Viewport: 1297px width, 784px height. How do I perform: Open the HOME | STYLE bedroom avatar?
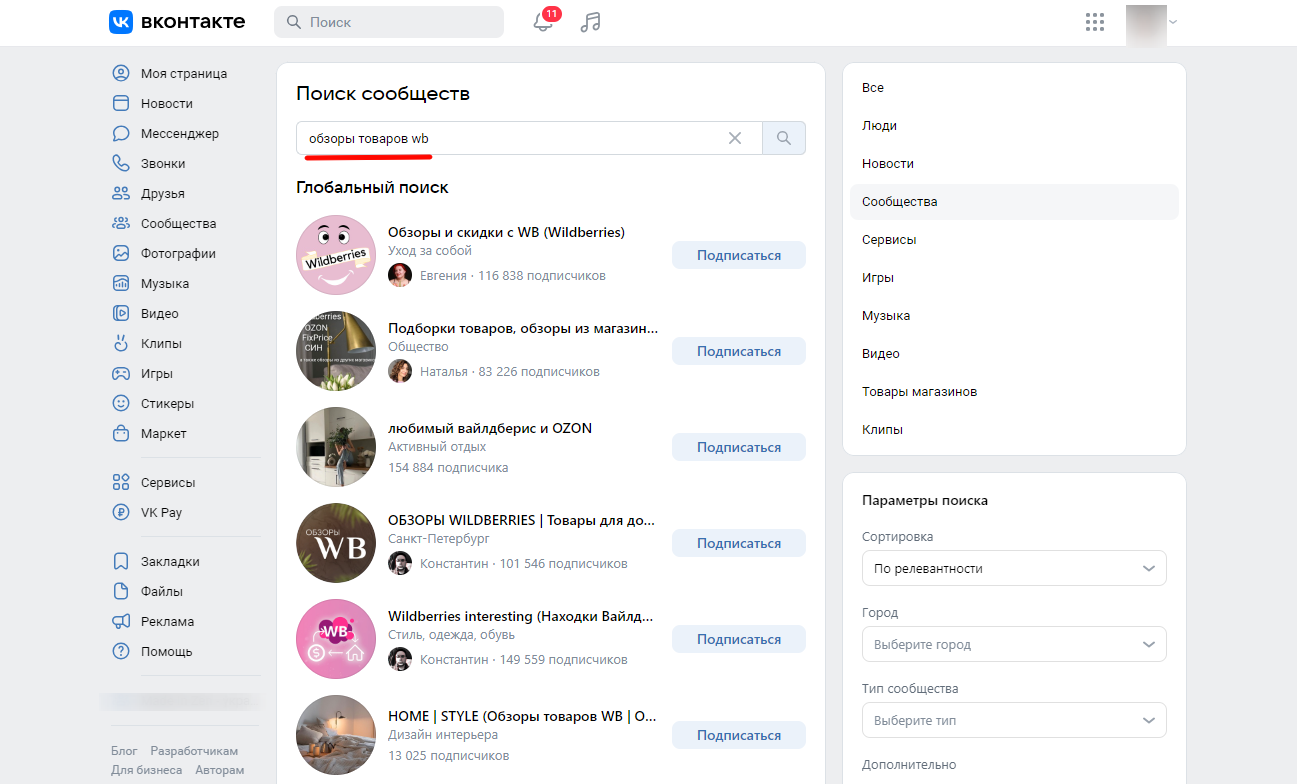(336, 735)
